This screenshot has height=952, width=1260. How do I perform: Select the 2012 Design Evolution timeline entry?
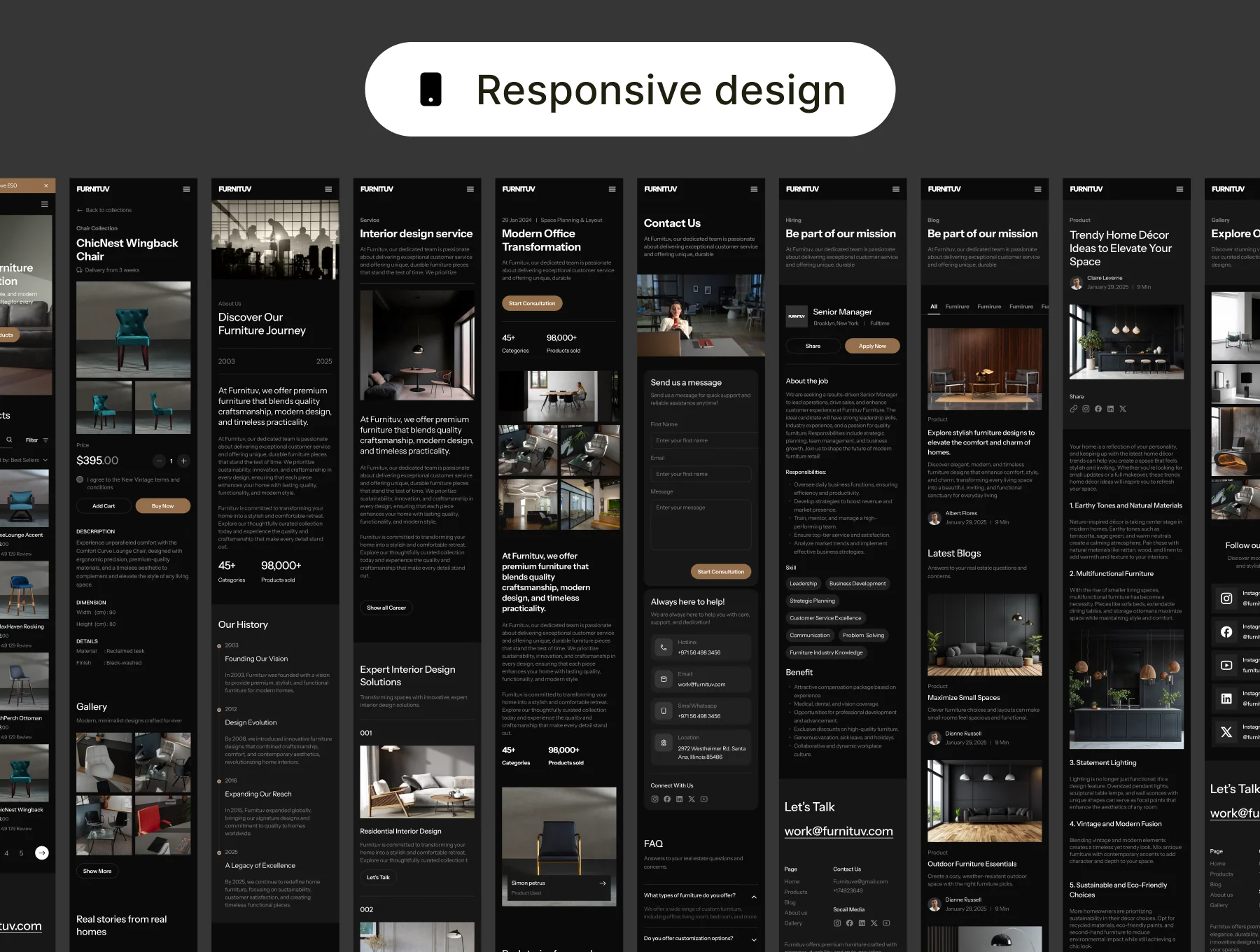point(251,722)
